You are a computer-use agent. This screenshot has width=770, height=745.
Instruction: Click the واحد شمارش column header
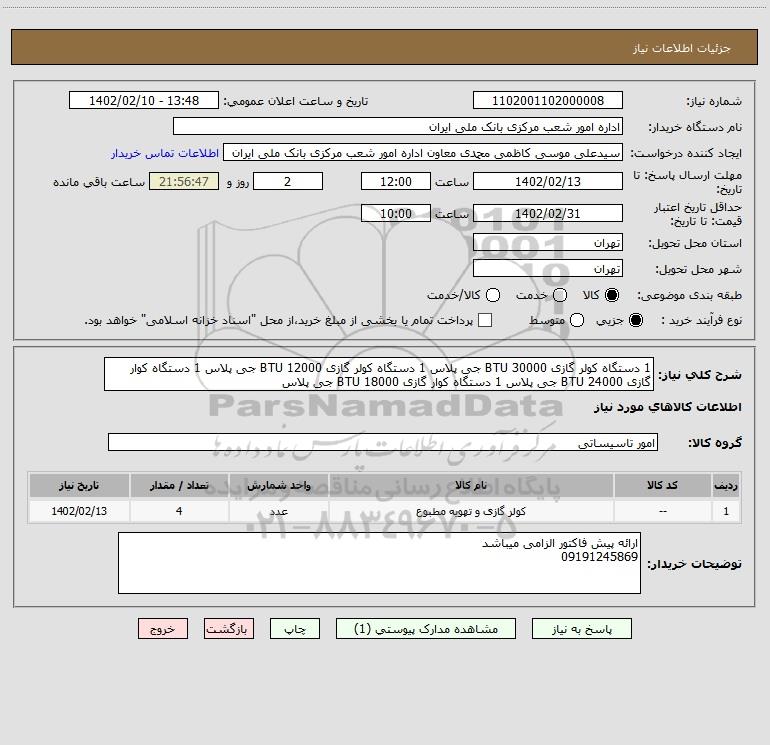coord(278,485)
